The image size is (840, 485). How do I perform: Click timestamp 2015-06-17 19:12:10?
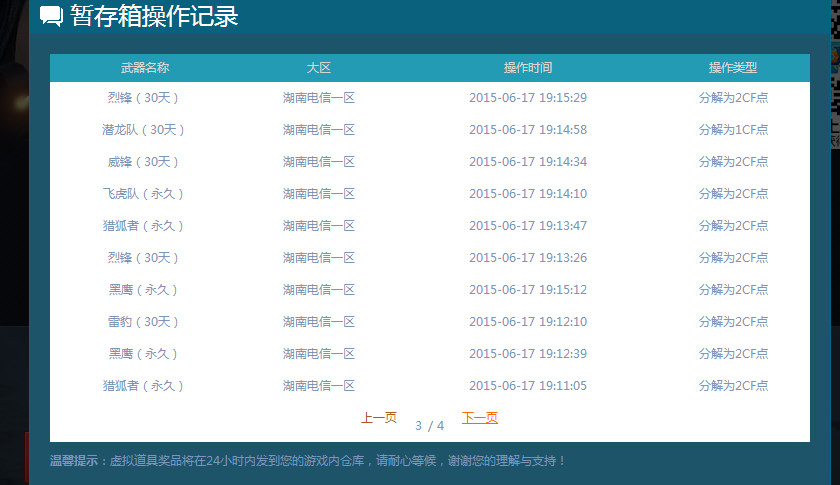click(528, 322)
